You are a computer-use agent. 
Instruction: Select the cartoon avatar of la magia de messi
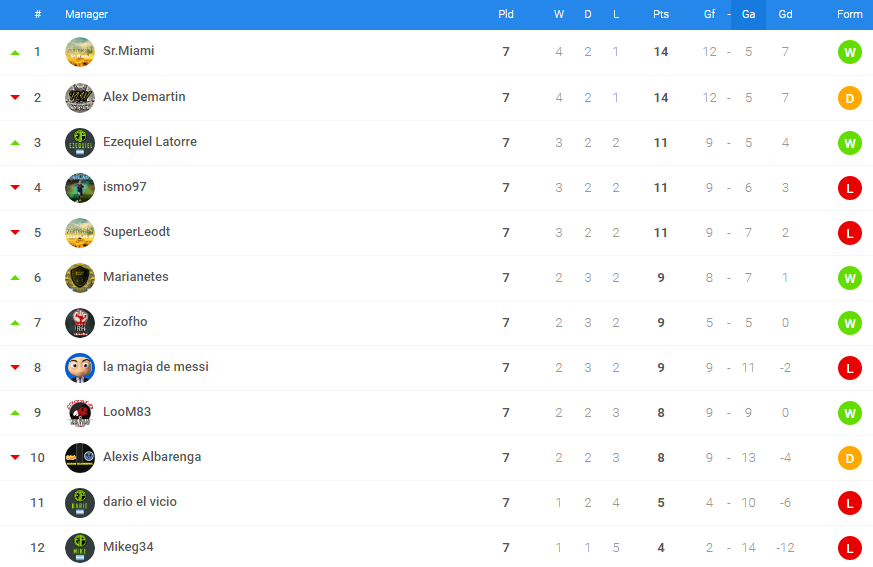coord(80,368)
